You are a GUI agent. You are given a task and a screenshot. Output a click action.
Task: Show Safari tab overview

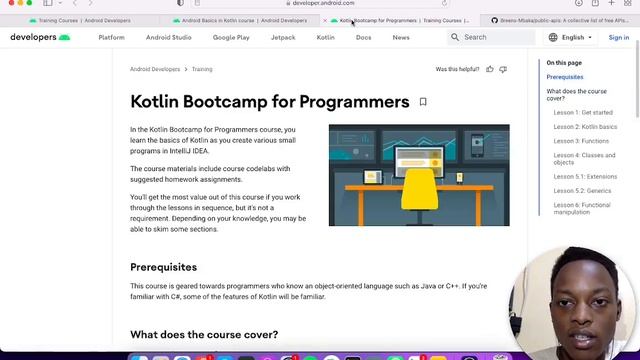tap(628, 3)
